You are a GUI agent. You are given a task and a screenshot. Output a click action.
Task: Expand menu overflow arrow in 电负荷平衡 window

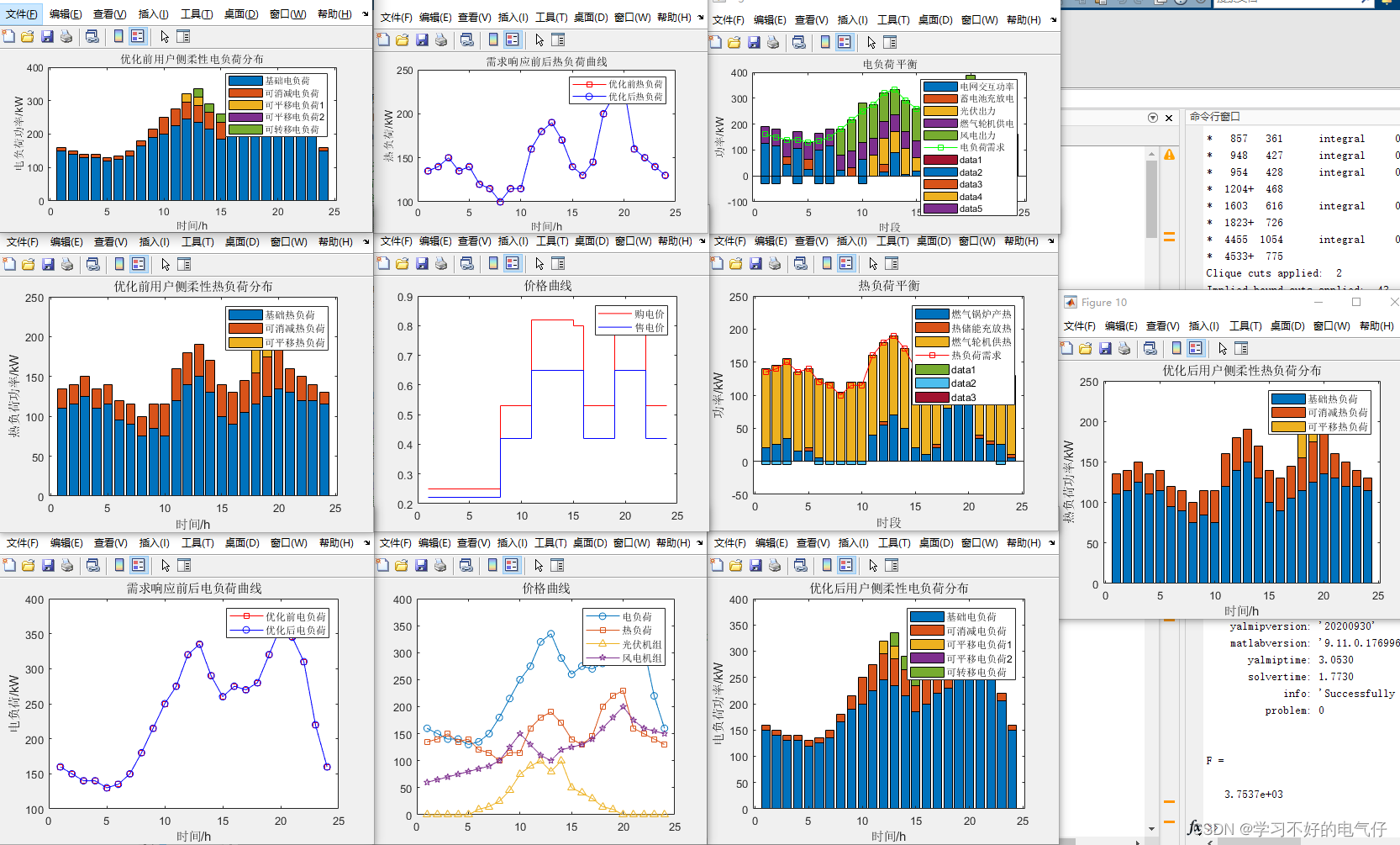[x=1053, y=20]
